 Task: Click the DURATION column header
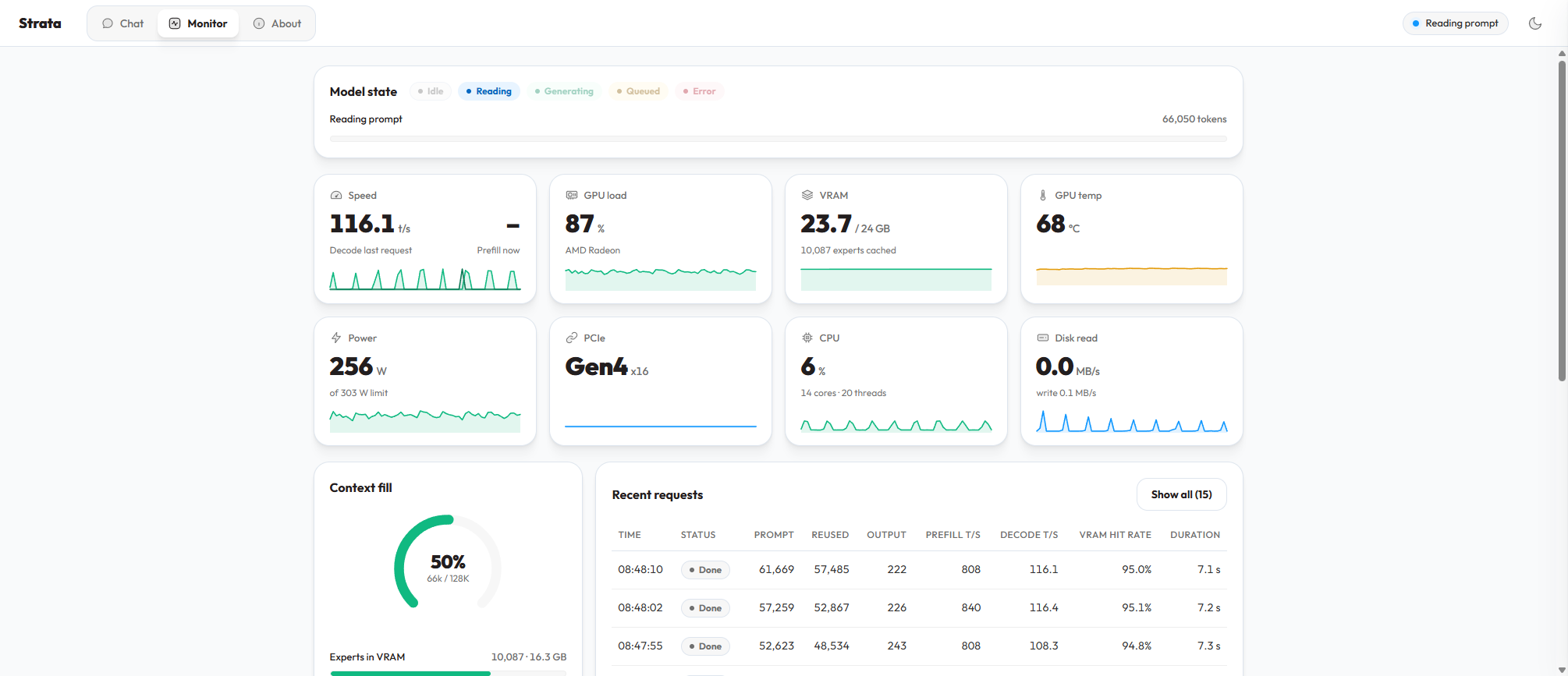pos(1194,535)
